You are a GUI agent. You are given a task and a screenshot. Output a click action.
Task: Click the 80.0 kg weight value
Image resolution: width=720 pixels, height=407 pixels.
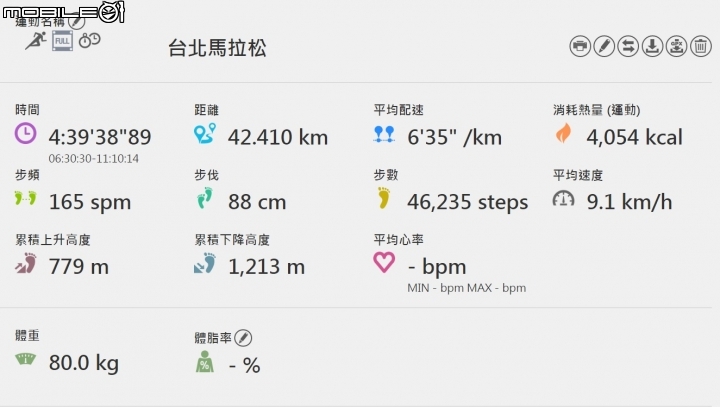pyautogui.click(x=84, y=363)
